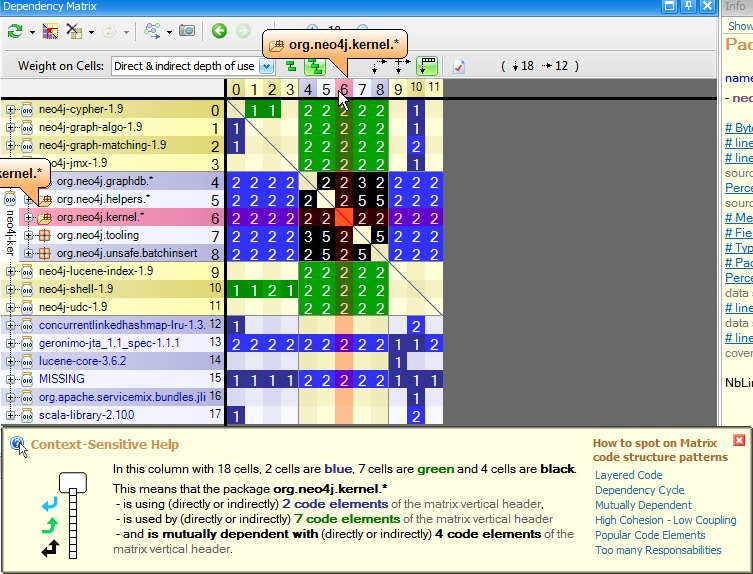Click the folder icon of org.neo4j.kernel.* row
753x574 pixels.
click(45, 218)
